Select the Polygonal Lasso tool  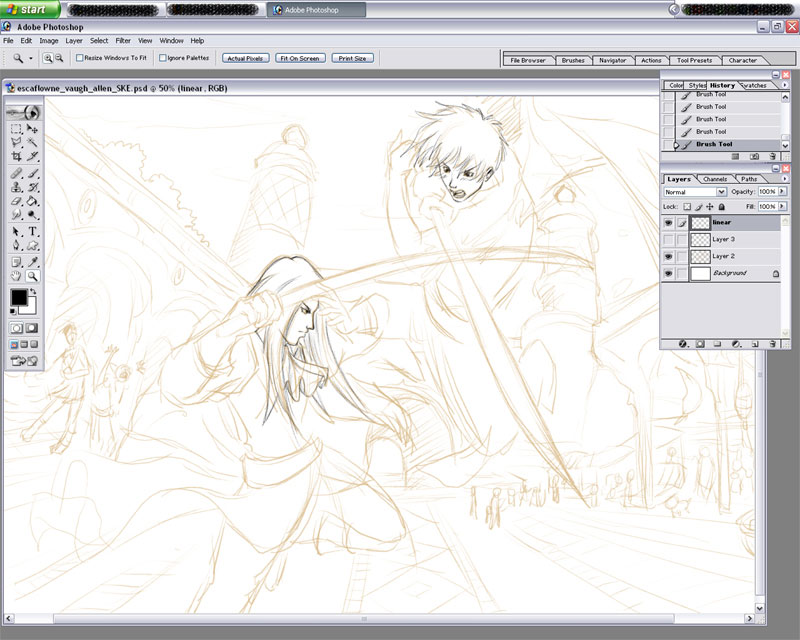pyautogui.click(x=17, y=142)
